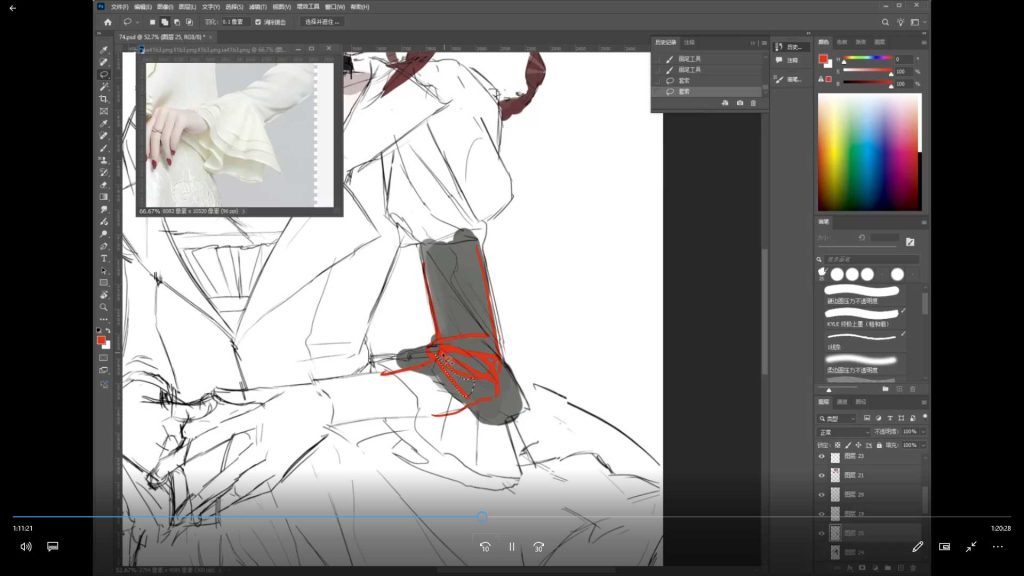1024x576 pixels.
Task: Select the Gradient tool
Action: point(104,197)
